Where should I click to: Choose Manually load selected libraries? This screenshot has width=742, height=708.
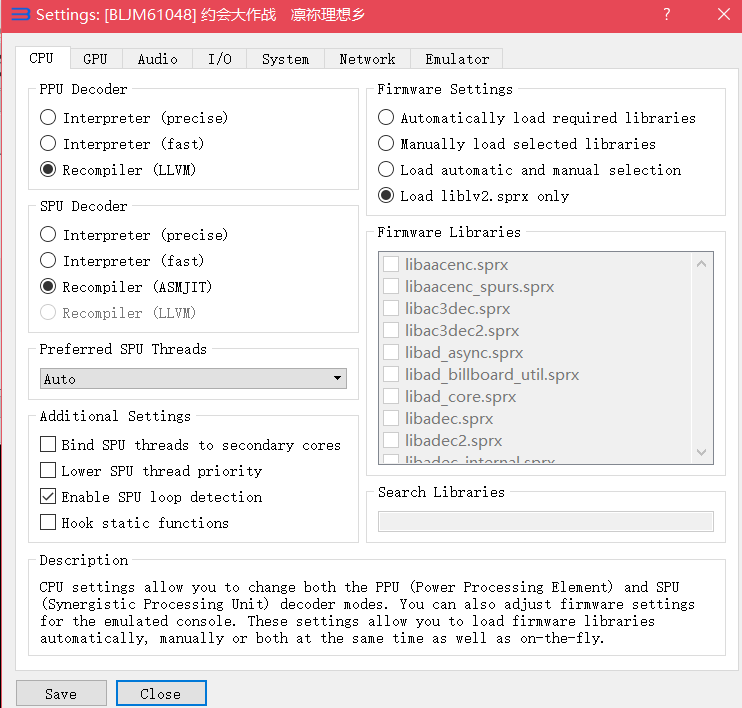(386, 144)
